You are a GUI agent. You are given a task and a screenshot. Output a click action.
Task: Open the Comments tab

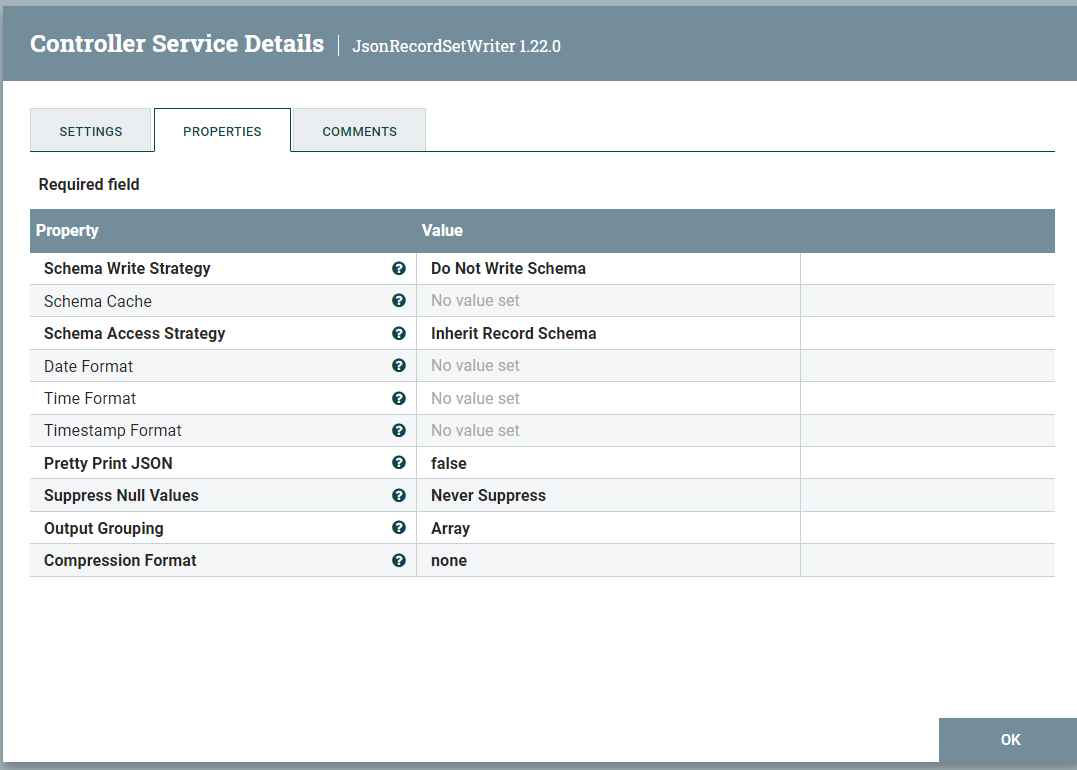click(x=359, y=131)
